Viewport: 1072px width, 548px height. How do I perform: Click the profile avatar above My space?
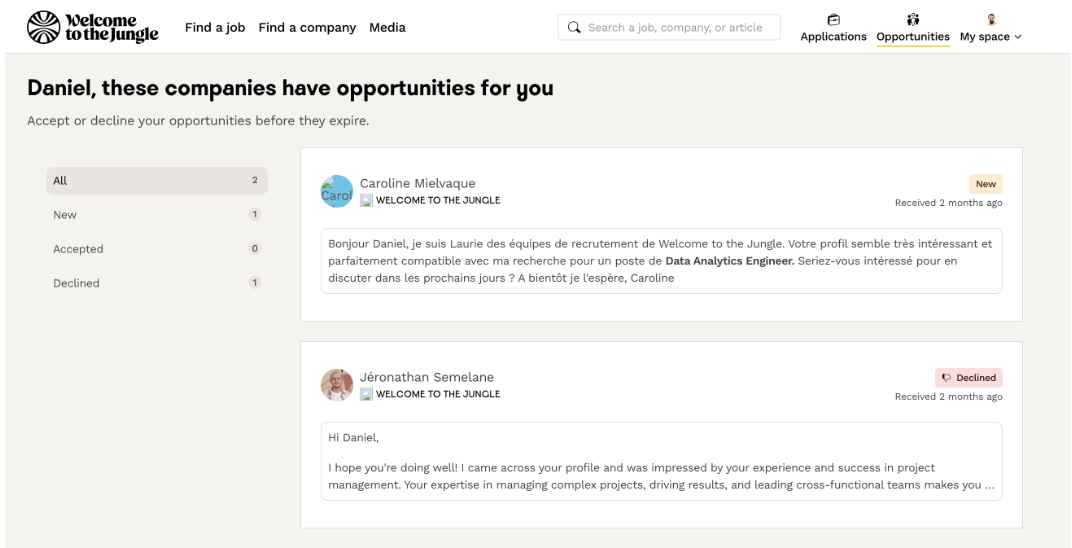tap(991, 19)
